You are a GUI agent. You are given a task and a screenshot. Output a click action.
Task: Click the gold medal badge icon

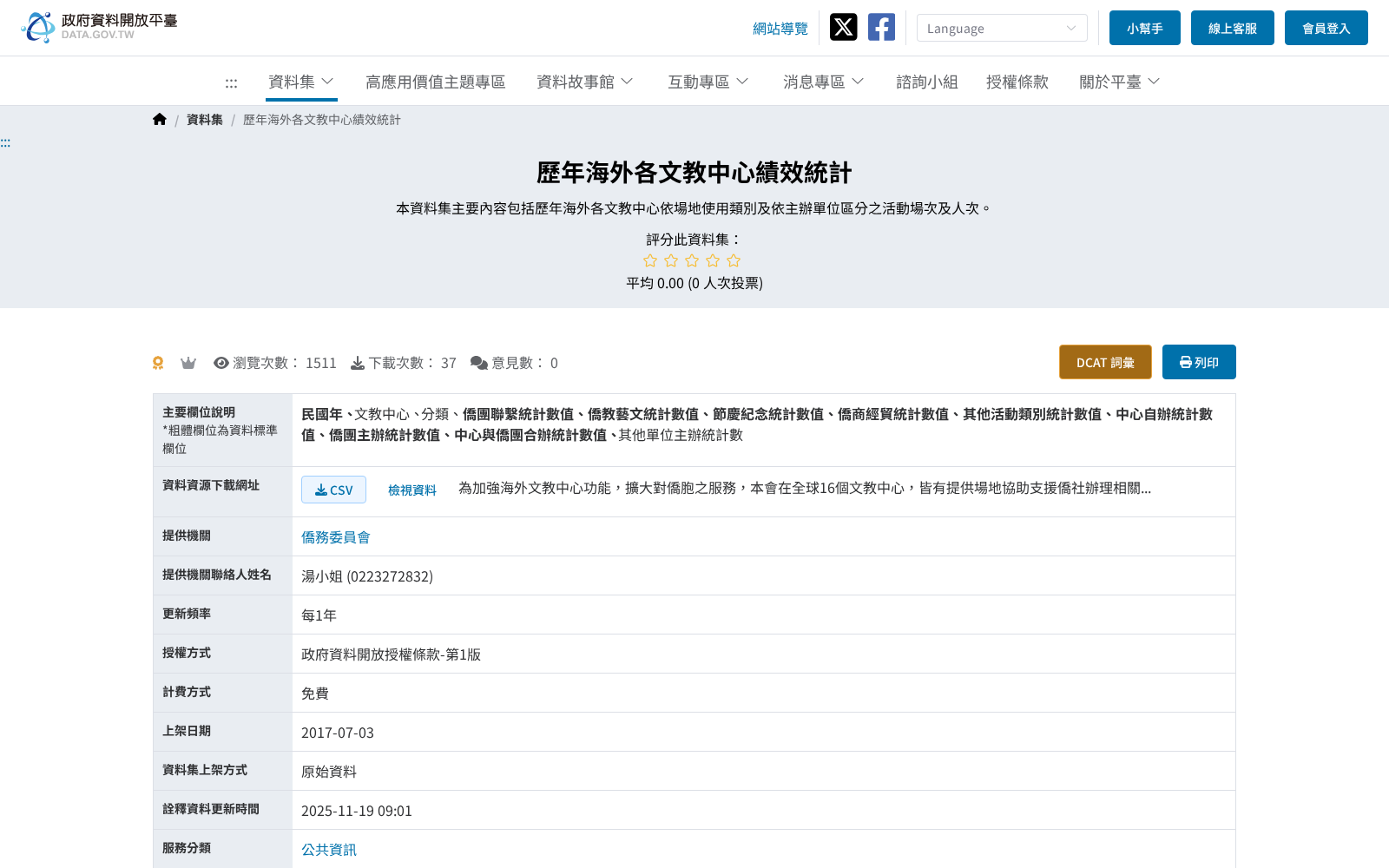[x=158, y=363]
